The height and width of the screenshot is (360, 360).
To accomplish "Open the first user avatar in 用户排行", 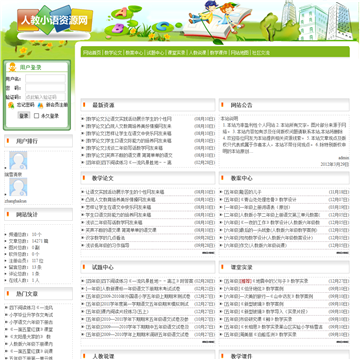I will [x=18, y=160].
